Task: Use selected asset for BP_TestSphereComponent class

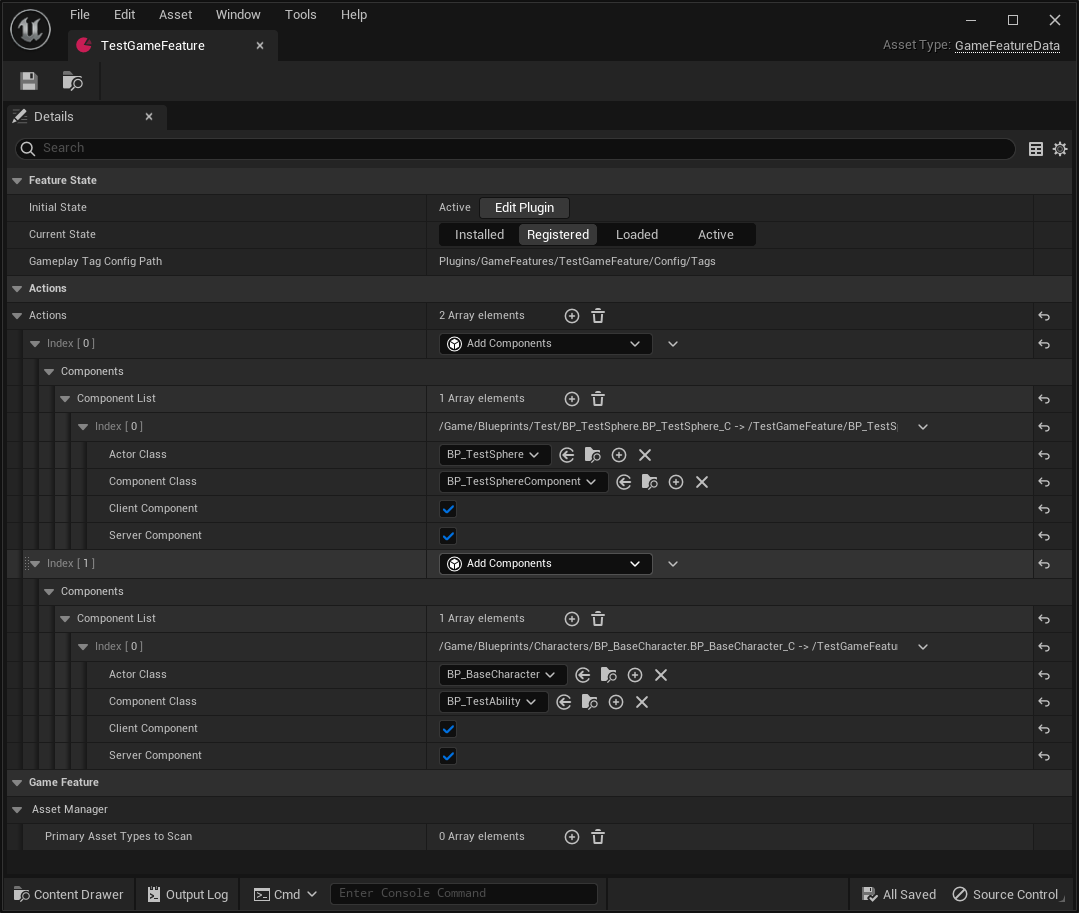Action: 623,482
